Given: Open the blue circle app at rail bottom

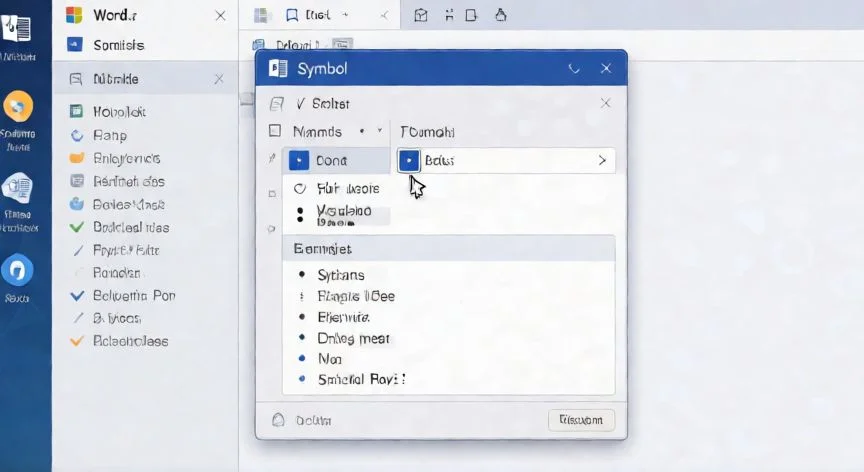Looking at the screenshot, I should pyautogui.click(x=17, y=270).
